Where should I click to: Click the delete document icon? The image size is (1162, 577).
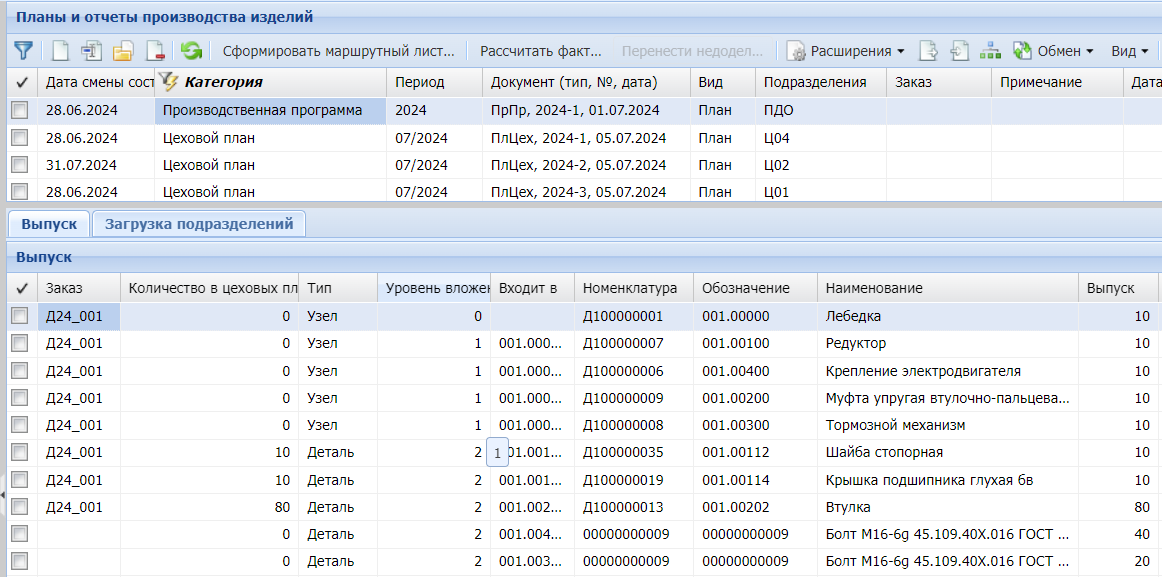tap(155, 50)
